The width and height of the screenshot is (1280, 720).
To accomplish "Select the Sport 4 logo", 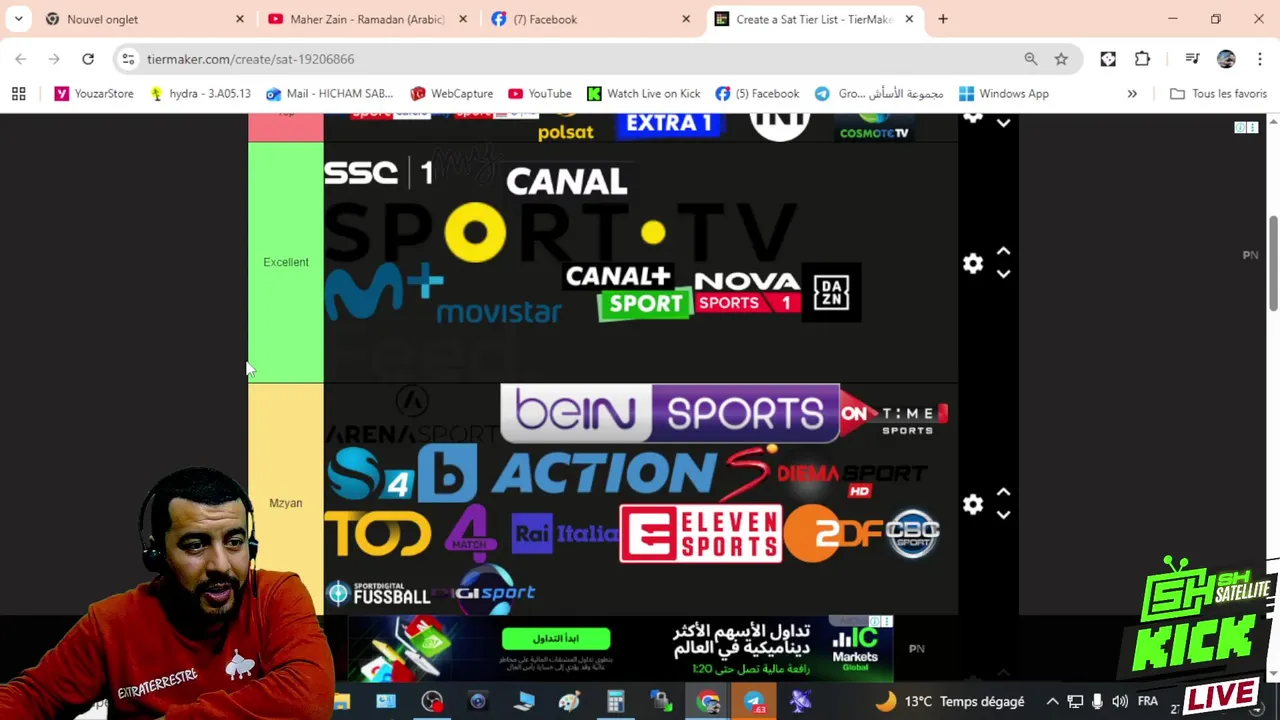I will (x=370, y=474).
